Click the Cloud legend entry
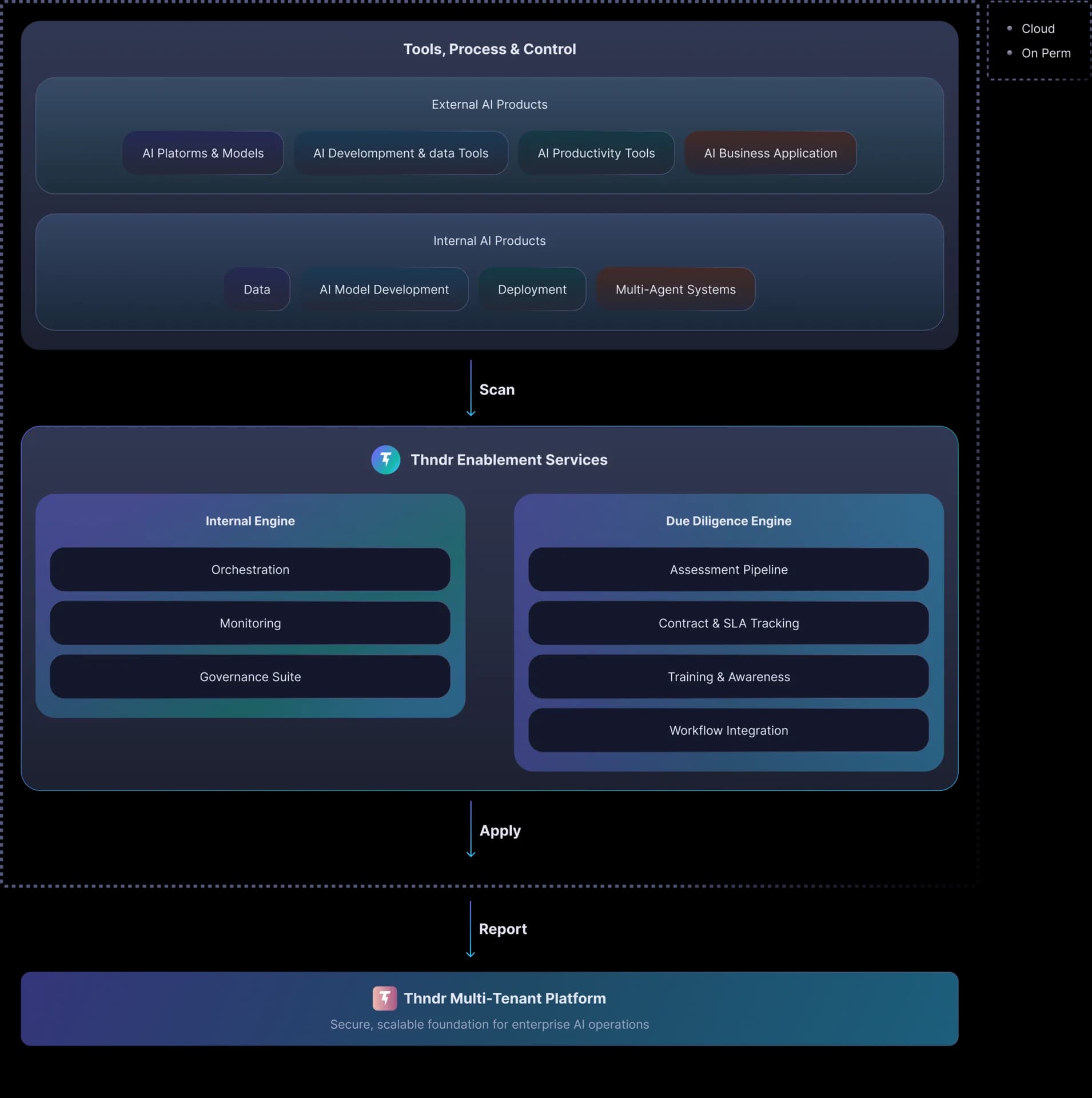Viewport: 1092px width, 1098px height. pyautogui.click(x=1038, y=29)
